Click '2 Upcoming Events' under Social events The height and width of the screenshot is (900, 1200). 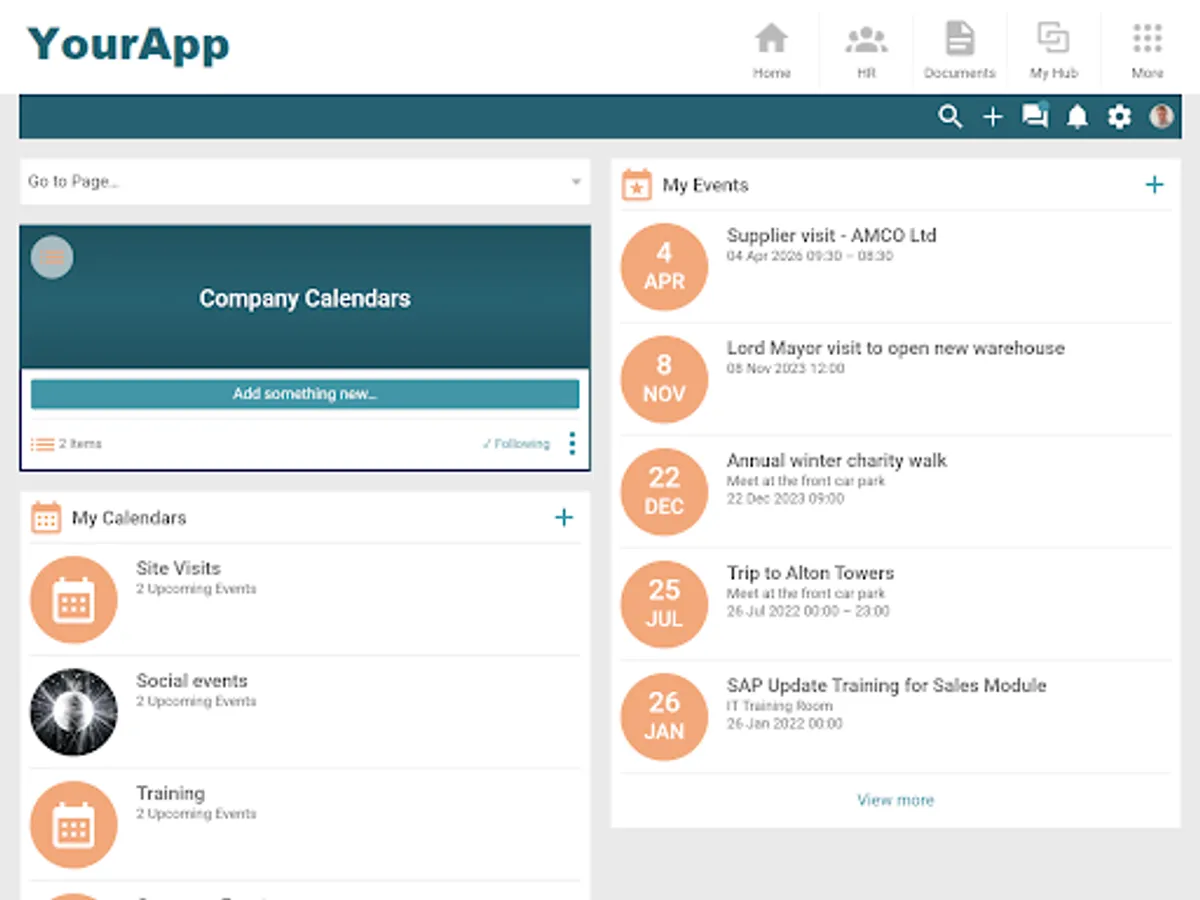pos(196,701)
